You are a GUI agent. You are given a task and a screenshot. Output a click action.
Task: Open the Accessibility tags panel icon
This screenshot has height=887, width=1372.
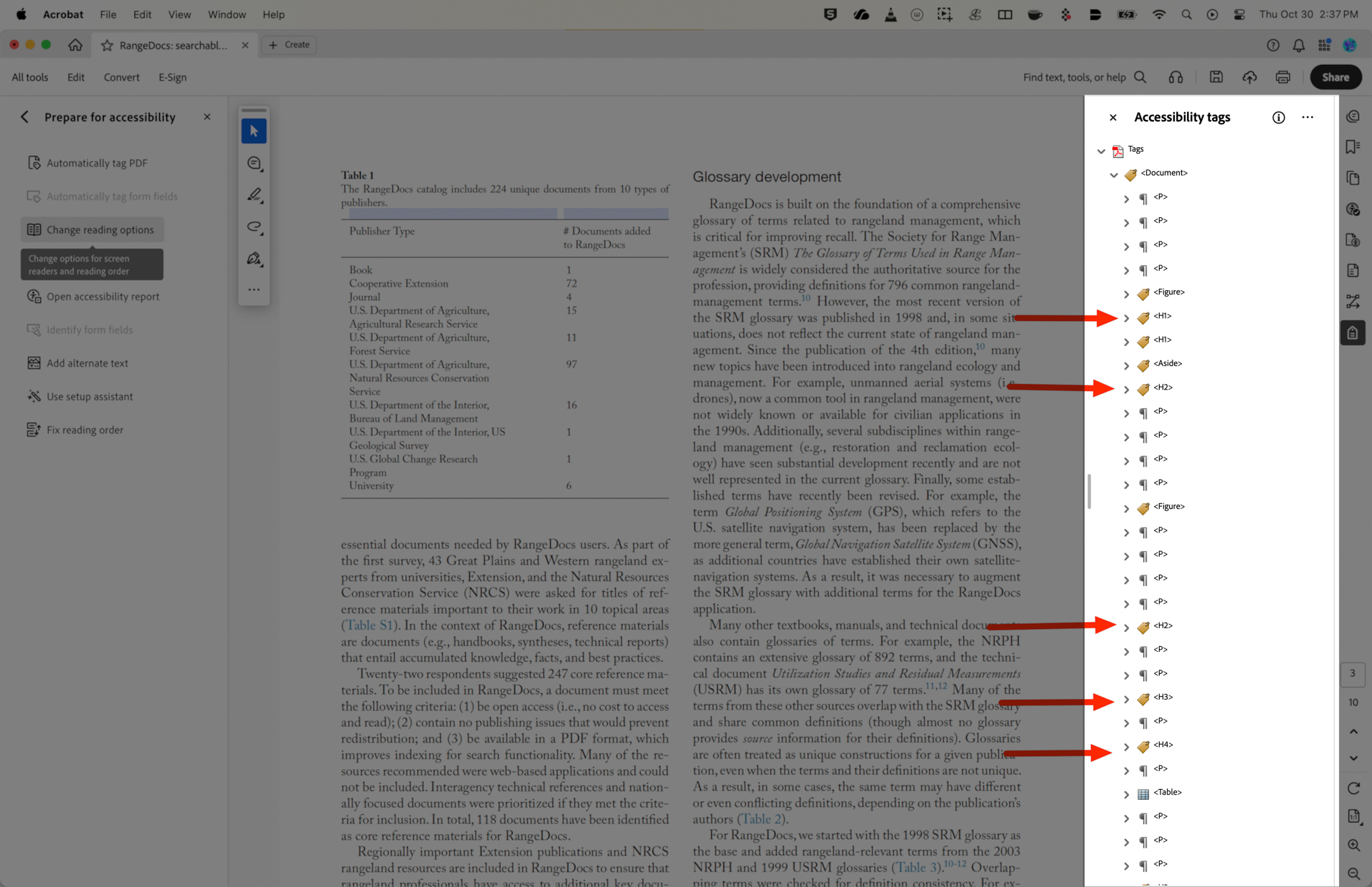(x=1353, y=332)
